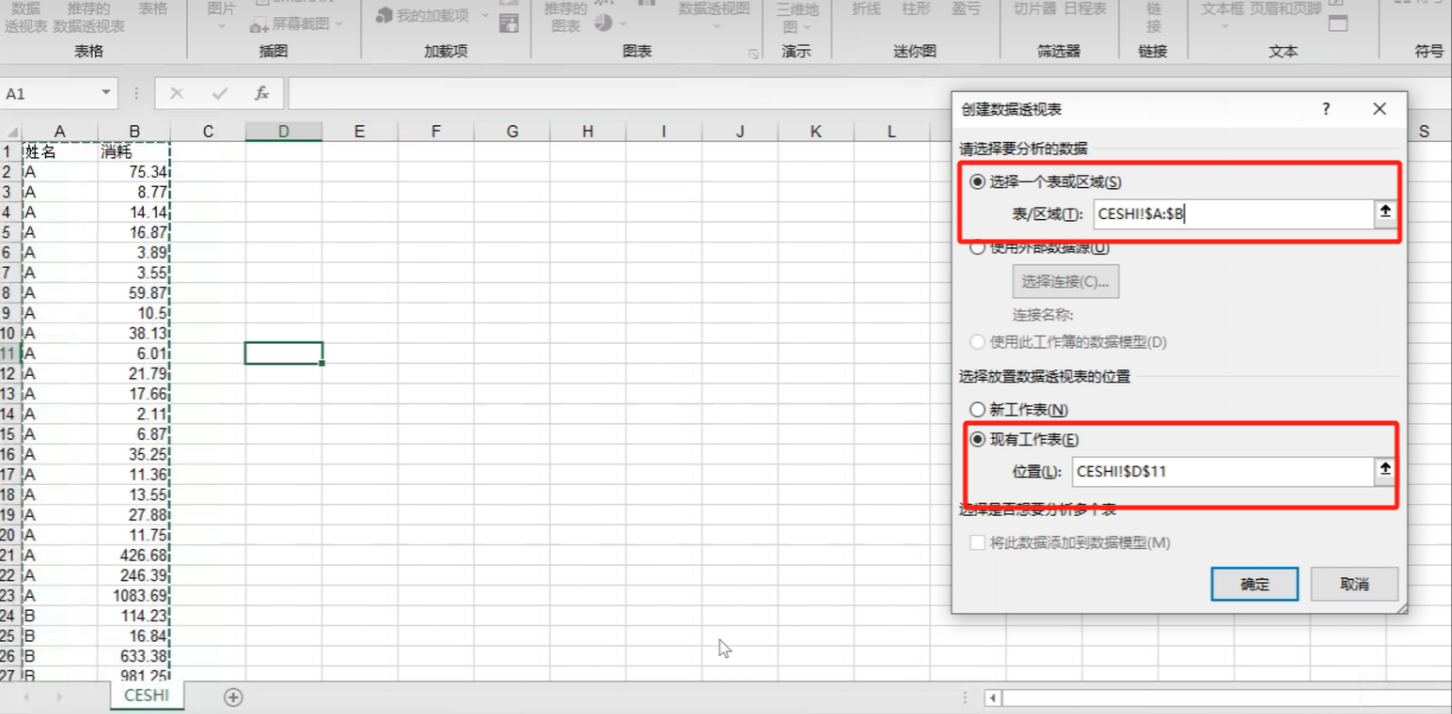Click the 柱形 sparkline button
The height and width of the screenshot is (714, 1452).
point(916,8)
